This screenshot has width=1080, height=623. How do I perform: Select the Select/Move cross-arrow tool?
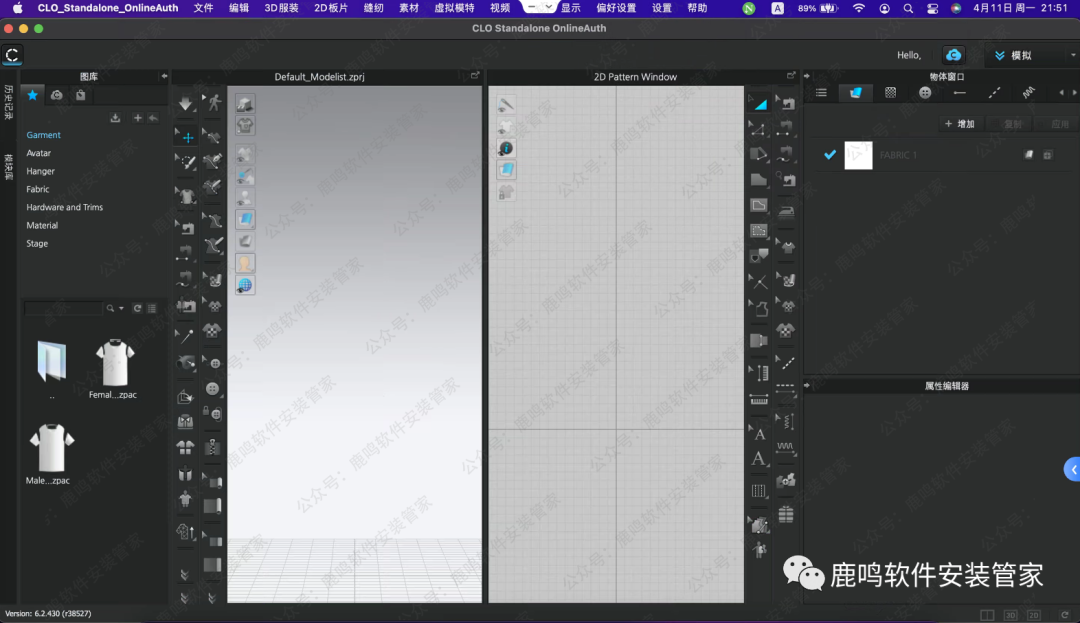187,137
